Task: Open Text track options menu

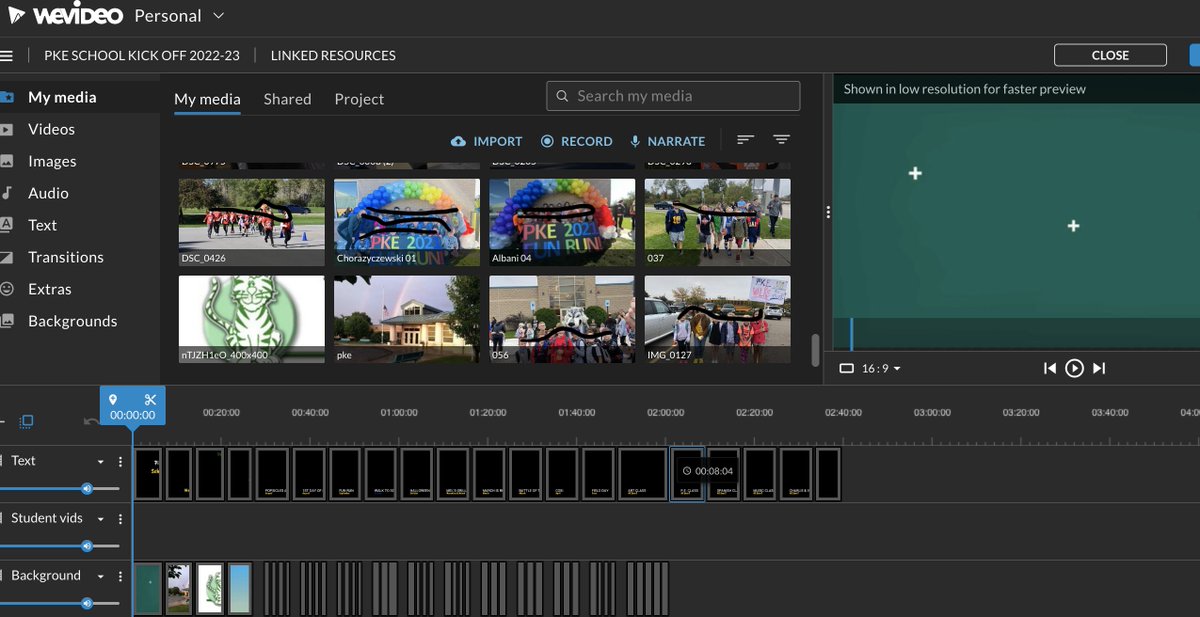Action: (120, 462)
